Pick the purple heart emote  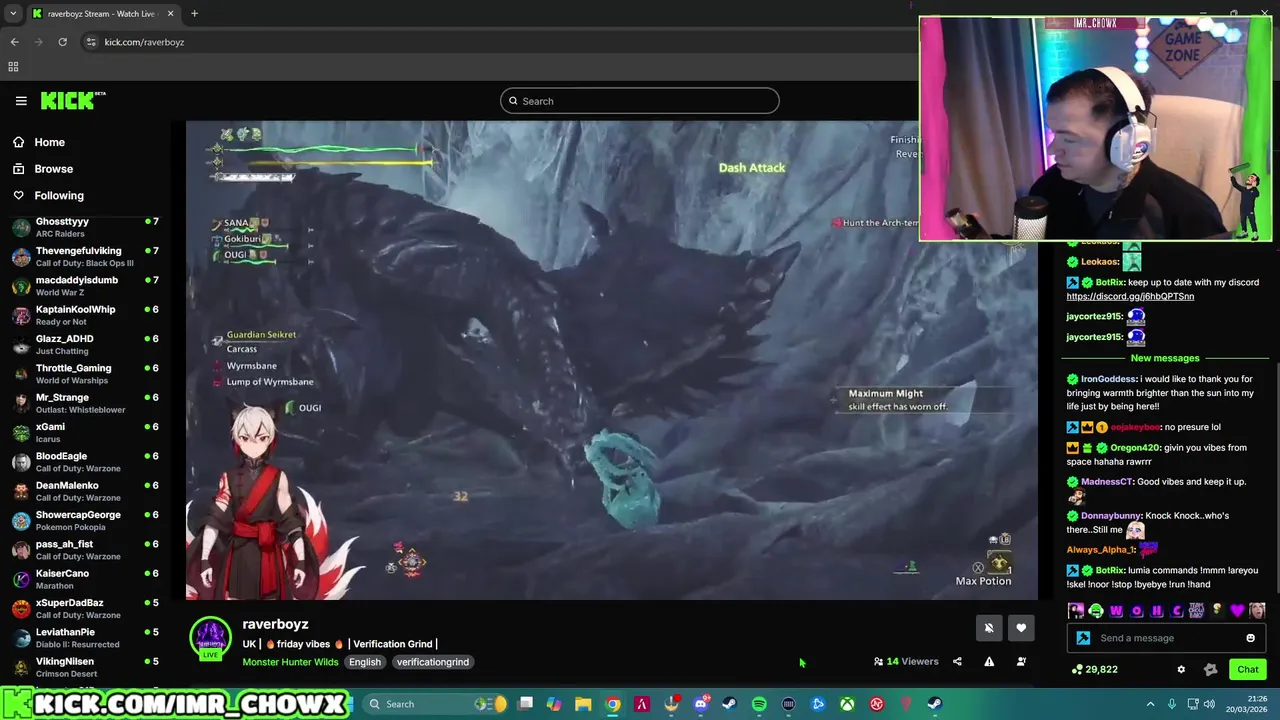point(1237,610)
